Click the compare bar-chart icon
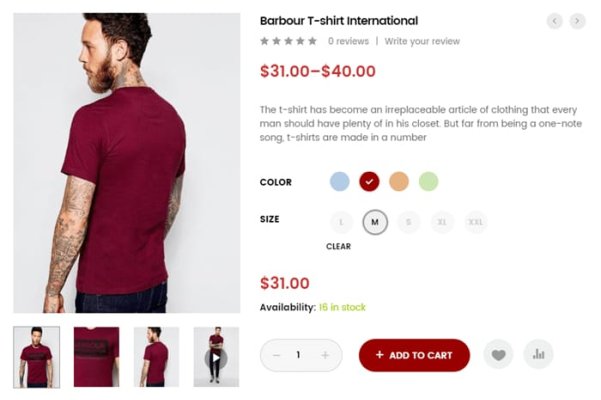 coord(539,354)
